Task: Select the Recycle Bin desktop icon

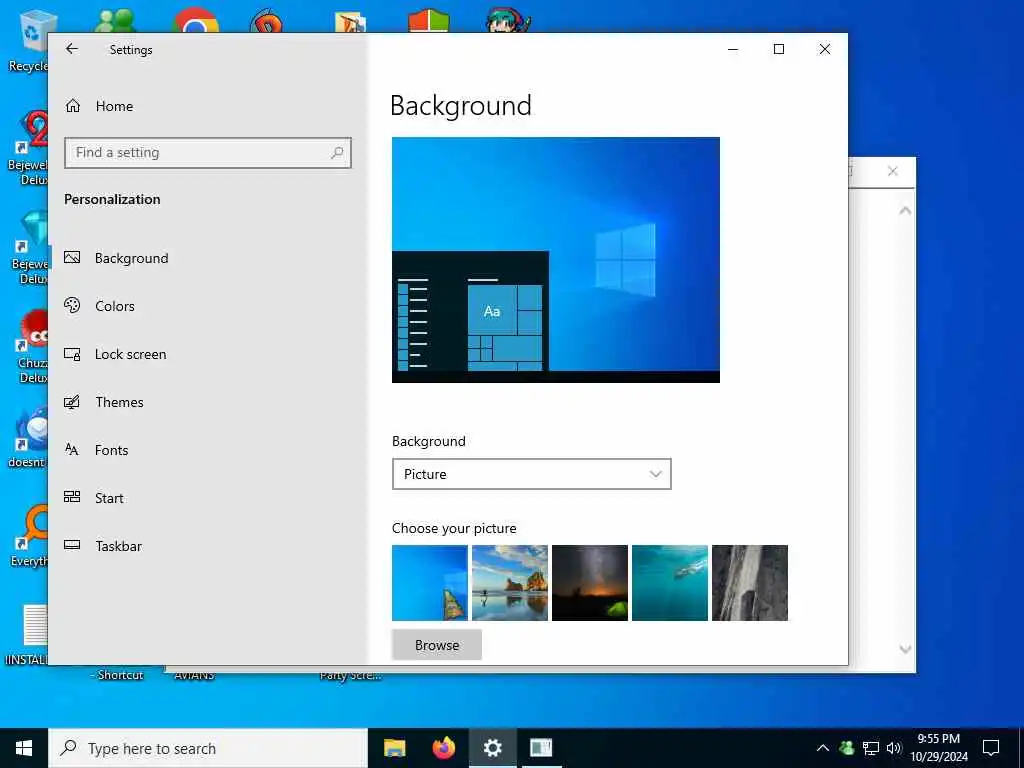Action: point(28,42)
